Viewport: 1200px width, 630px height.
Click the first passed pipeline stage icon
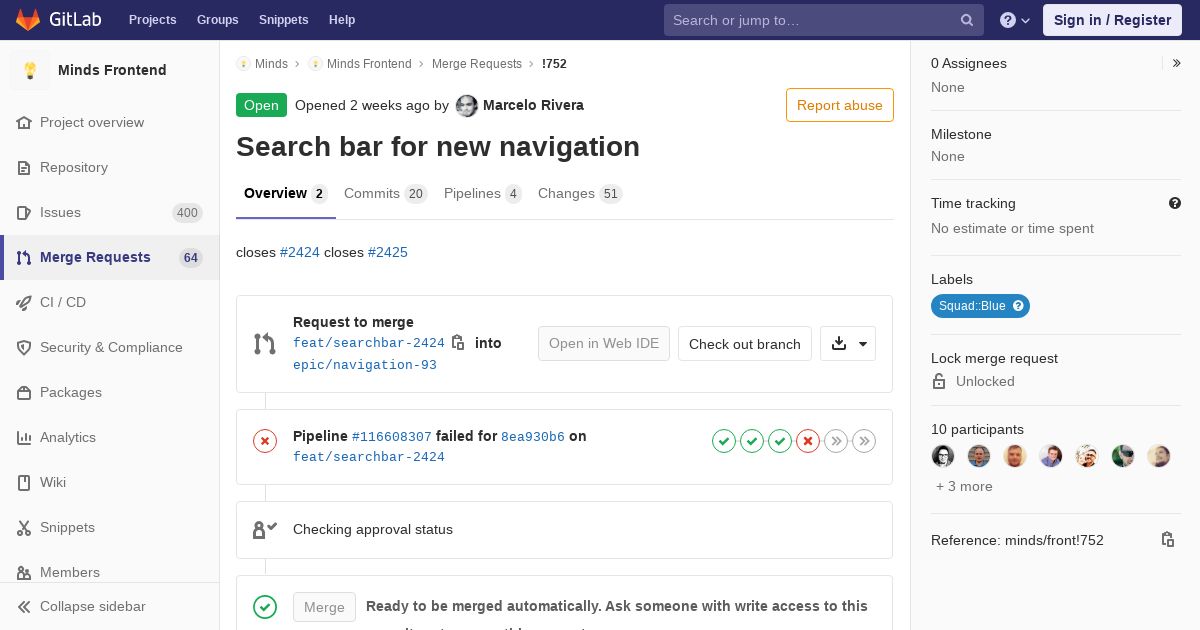[724, 441]
